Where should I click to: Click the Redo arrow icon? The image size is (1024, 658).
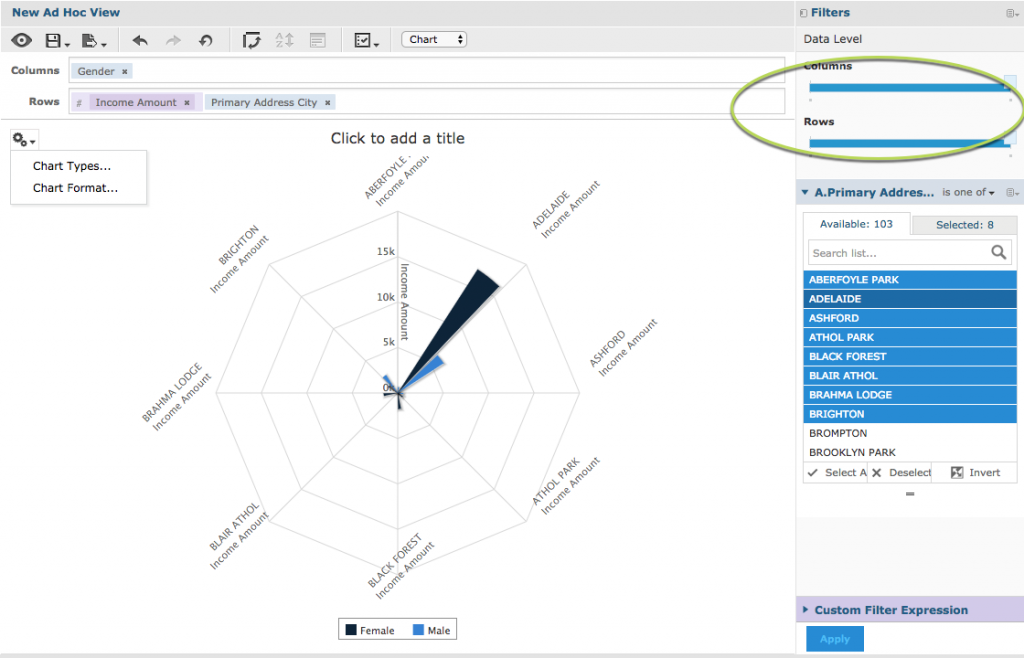click(x=172, y=39)
